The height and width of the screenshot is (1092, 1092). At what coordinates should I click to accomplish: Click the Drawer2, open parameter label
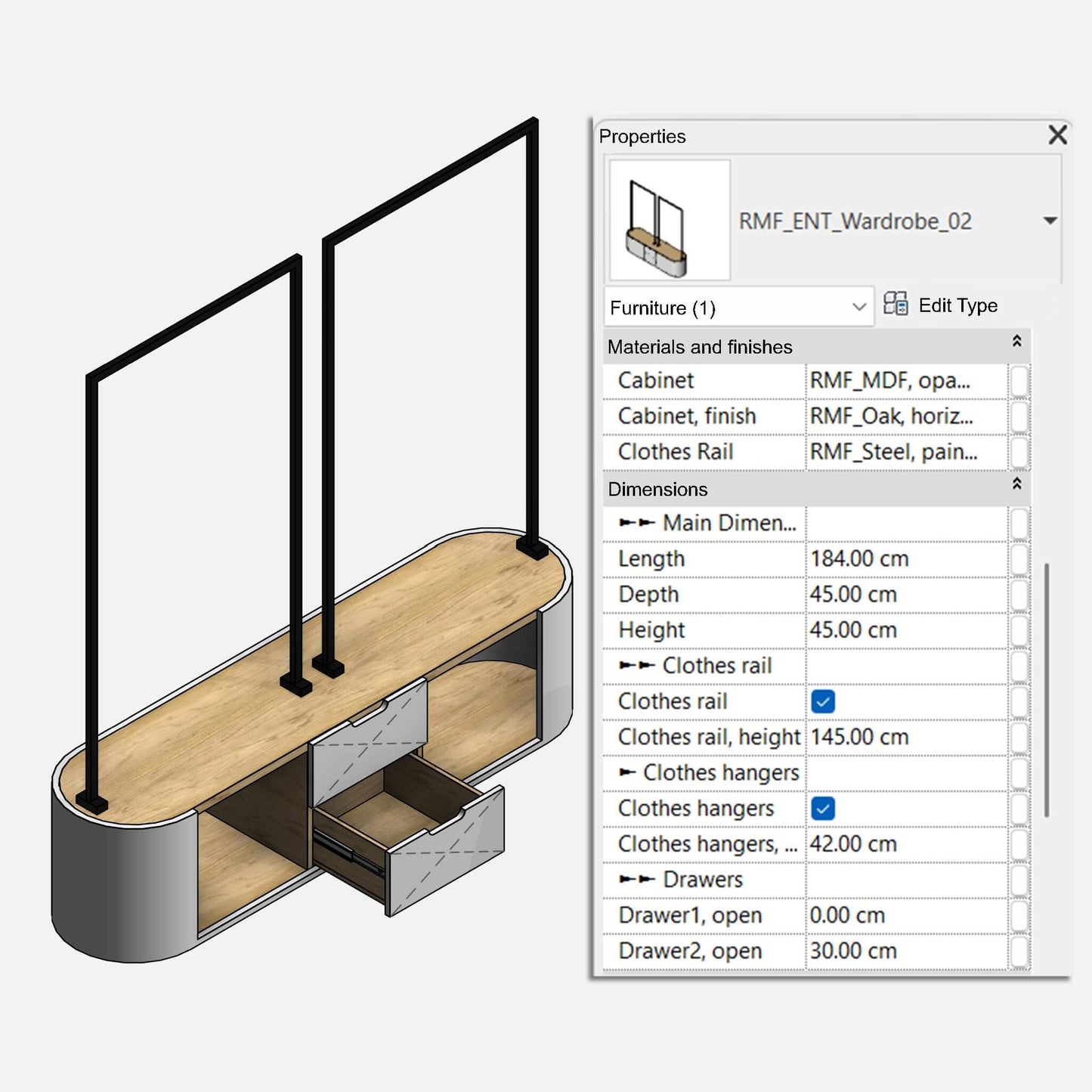(x=690, y=951)
